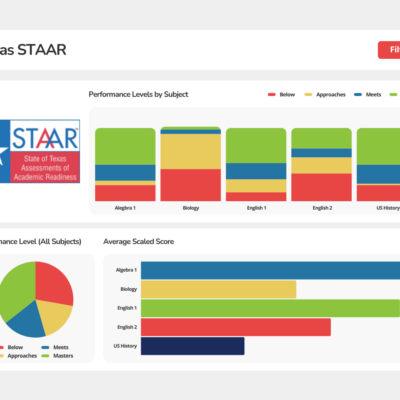Click the blue Meets pie slice
This screenshot has width=400, height=400.
click(27, 322)
